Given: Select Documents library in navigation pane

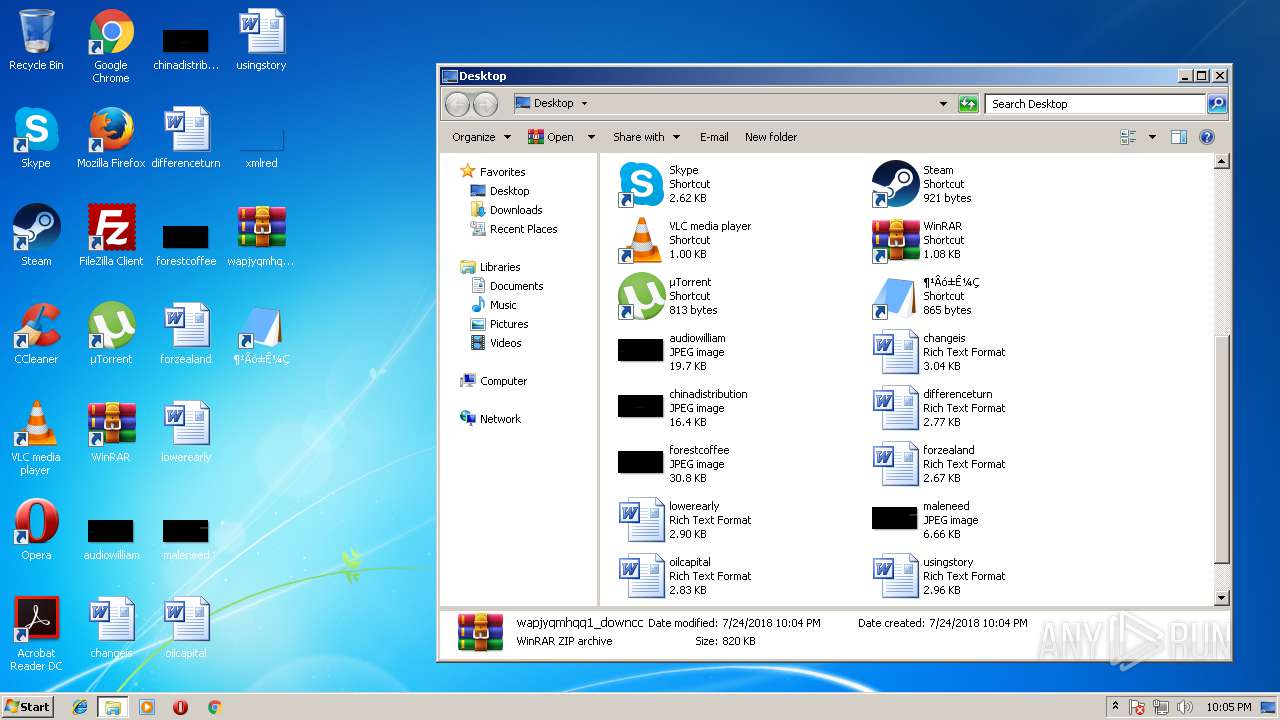Looking at the screenshot, I should point(506,286).
